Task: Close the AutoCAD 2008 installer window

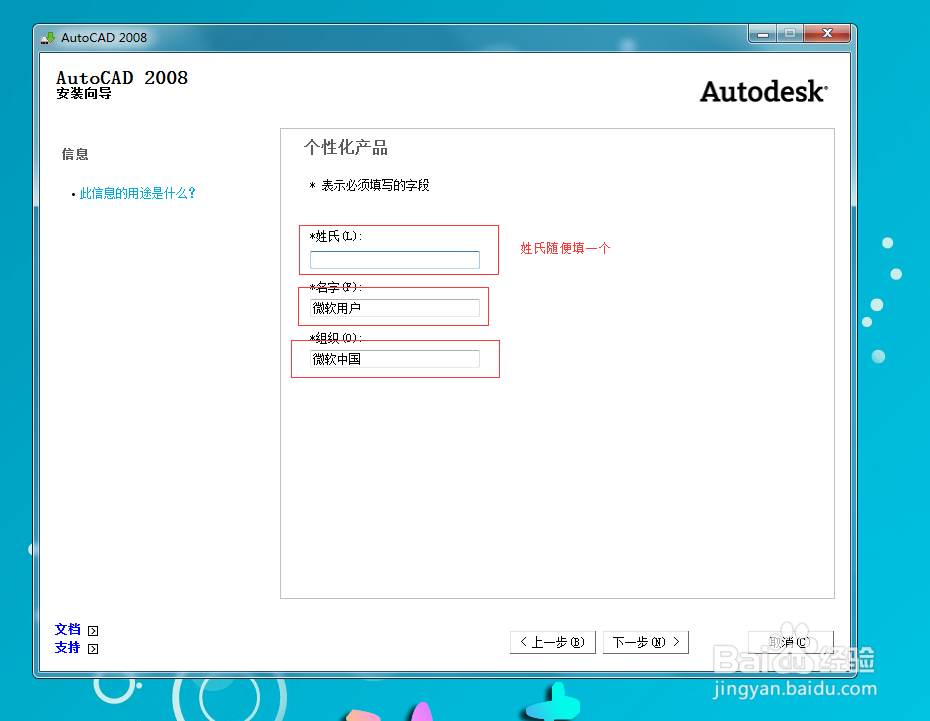Action: pyautogui.click(x=827, y=34)
